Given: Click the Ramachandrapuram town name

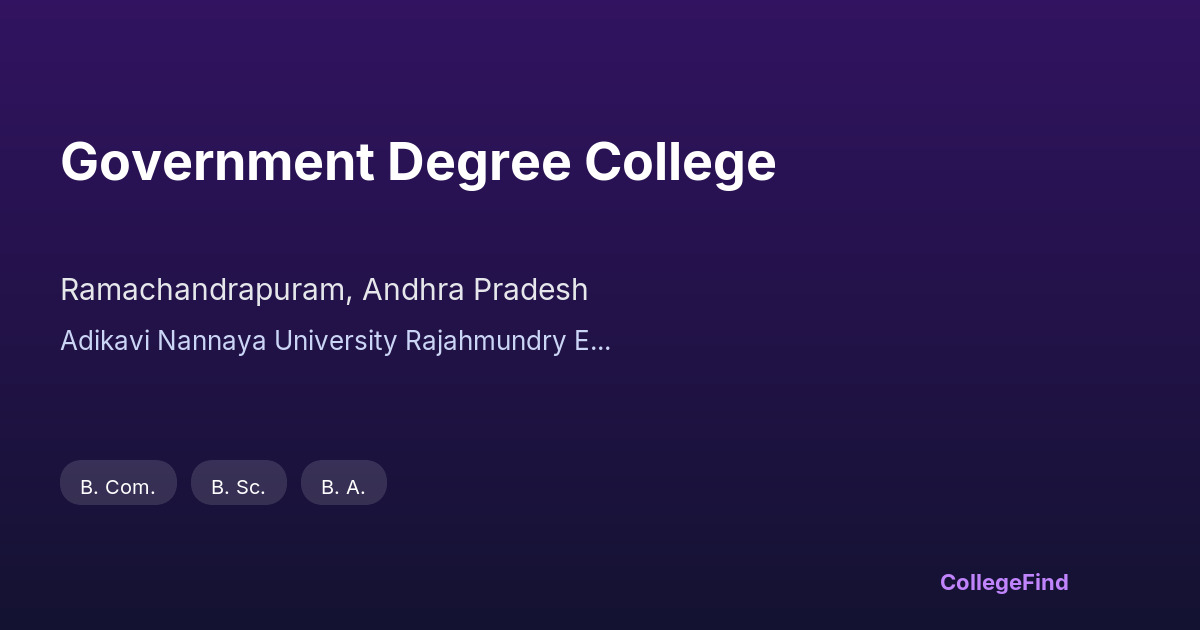Looking at the screenshot, I should click(205, 290).
